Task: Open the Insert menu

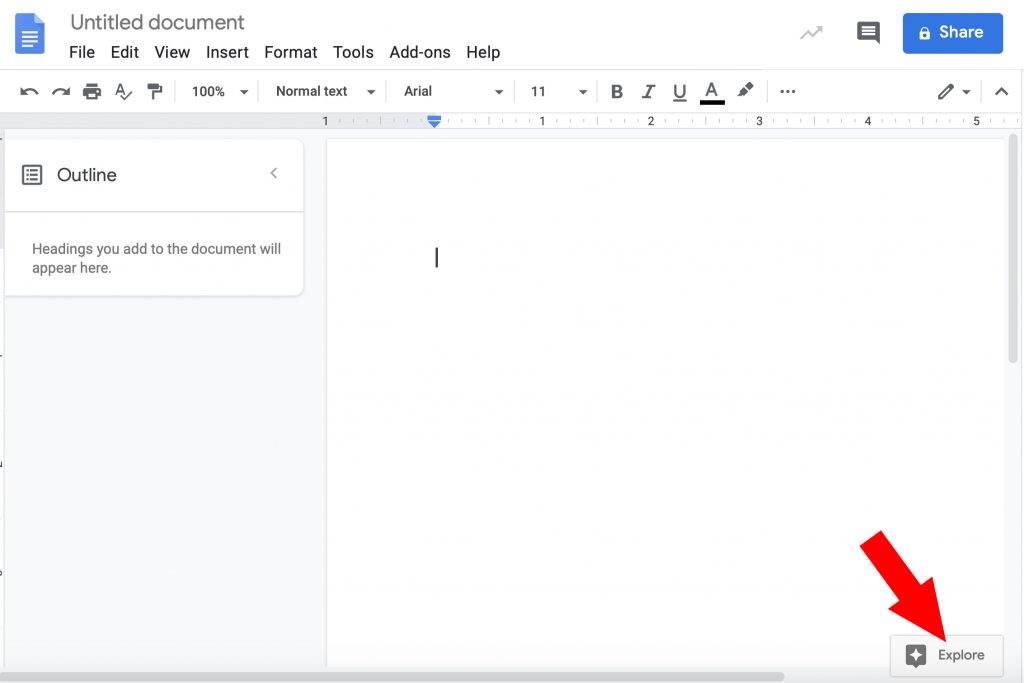Action: pos(227,52)
